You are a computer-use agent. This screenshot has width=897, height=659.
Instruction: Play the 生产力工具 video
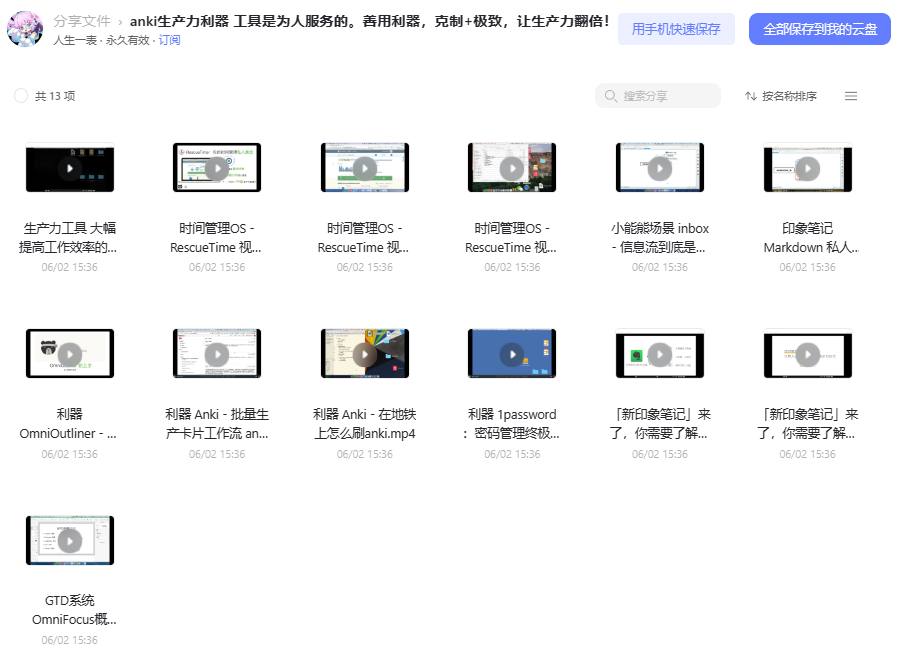point(70,168)
